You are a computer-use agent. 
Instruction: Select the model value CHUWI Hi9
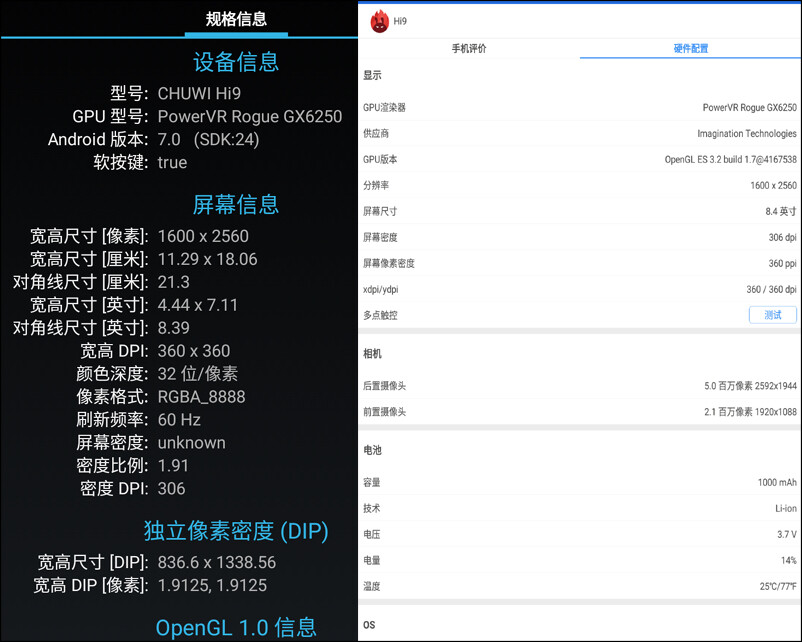coord(199,93)
